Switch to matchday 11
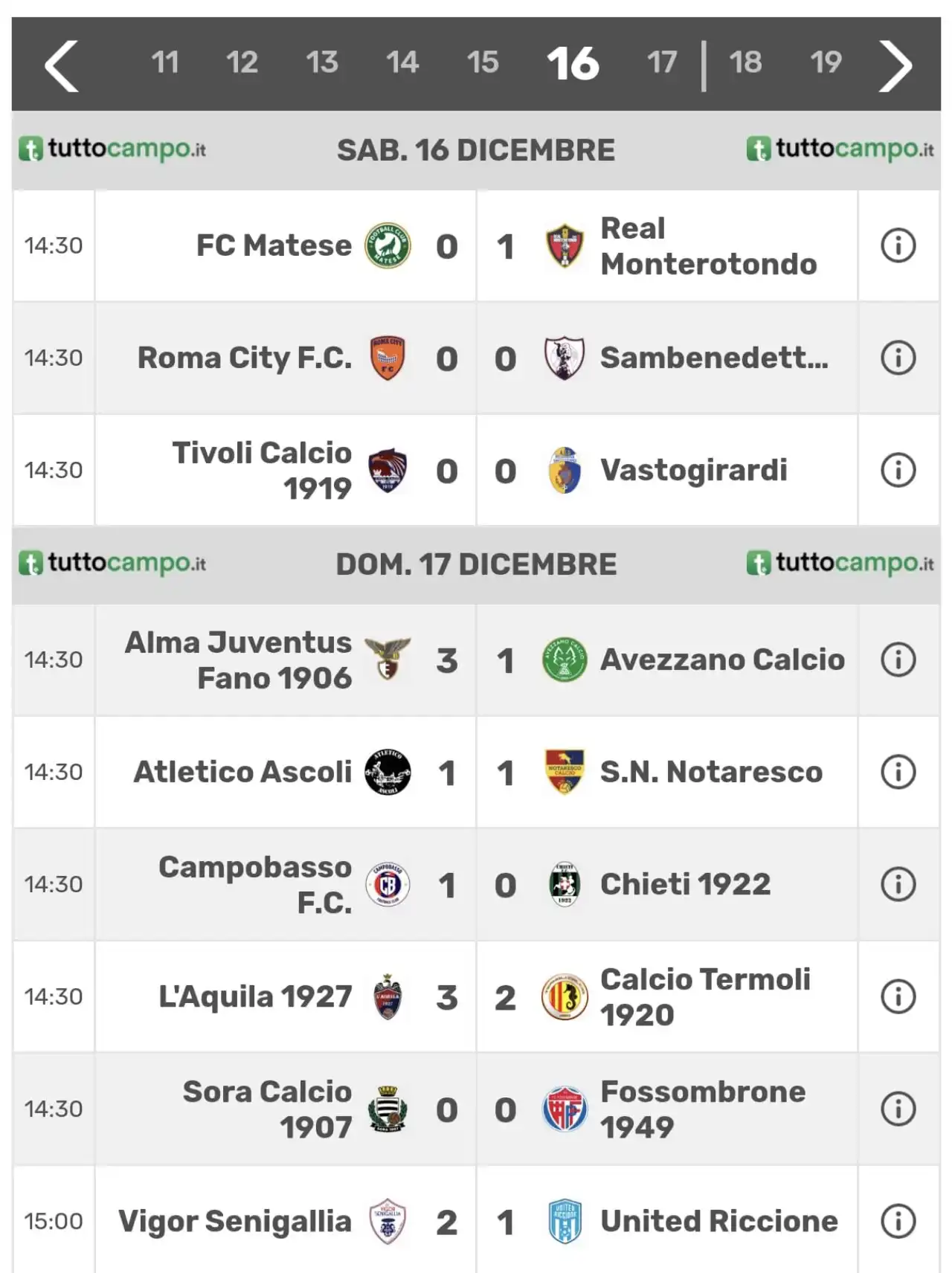952x1273 pixels. pos(165,62)
